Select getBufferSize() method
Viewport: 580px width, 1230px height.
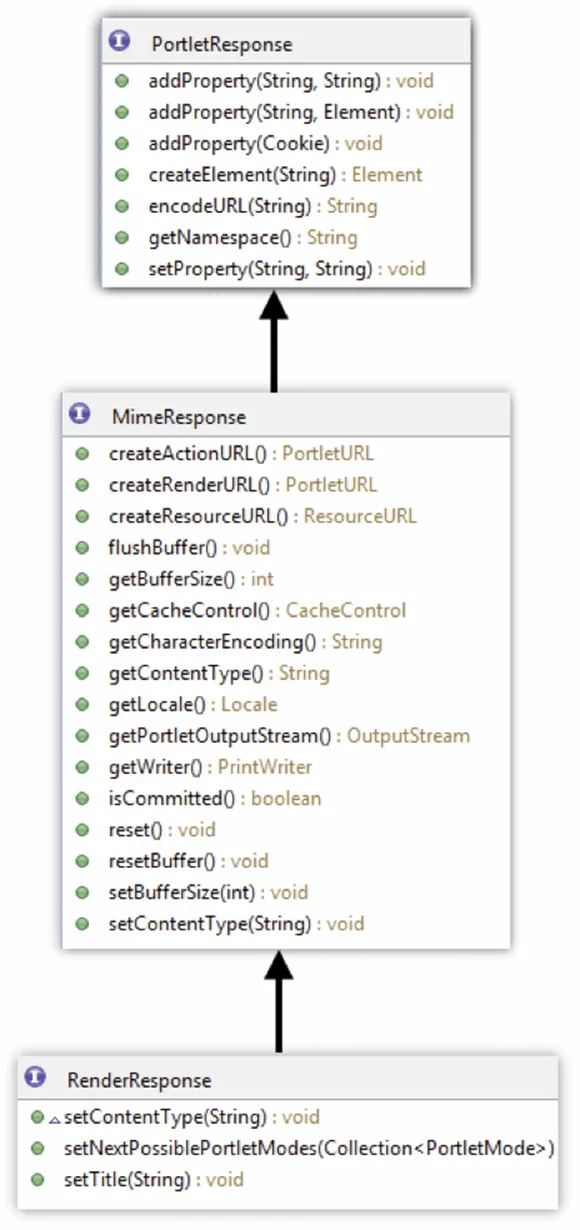point(191,579)
